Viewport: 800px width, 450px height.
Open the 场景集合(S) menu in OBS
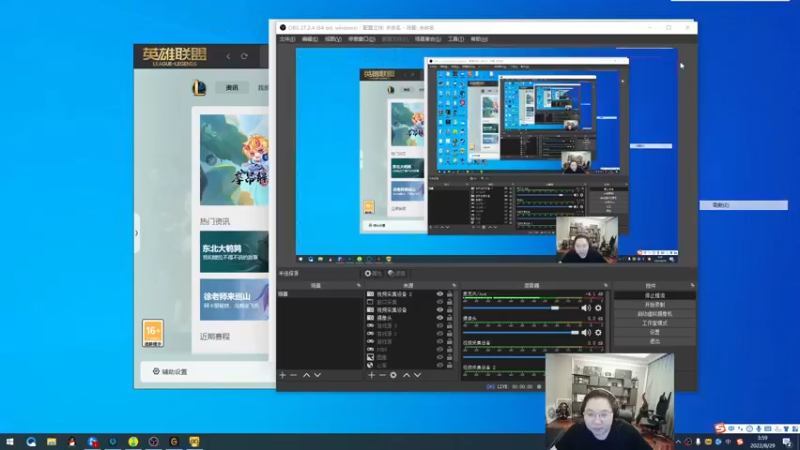[428, 39]
